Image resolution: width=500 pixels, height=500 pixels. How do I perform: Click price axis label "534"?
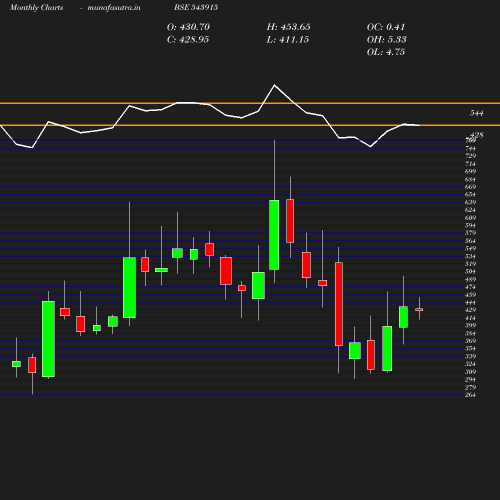(x=470, y=256)
